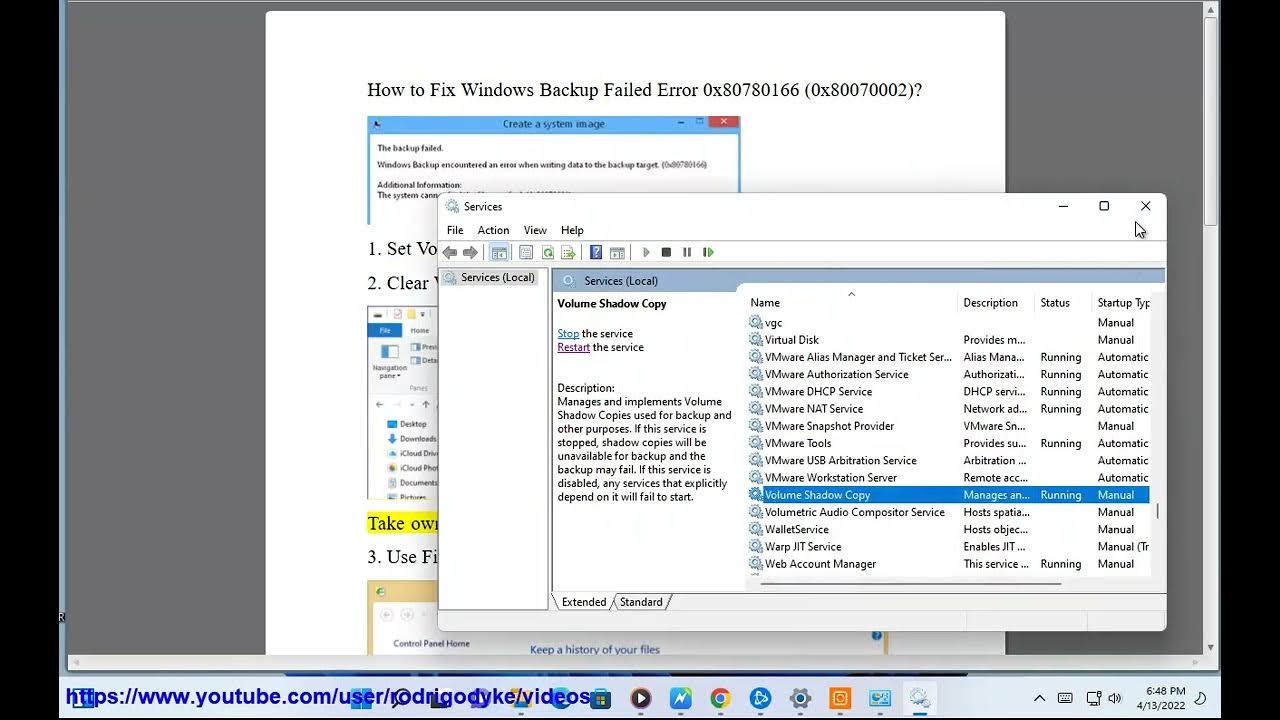Show hidden icons with the tray chevron
This screenshot has width=1280, height=720.
[1039, 698]
